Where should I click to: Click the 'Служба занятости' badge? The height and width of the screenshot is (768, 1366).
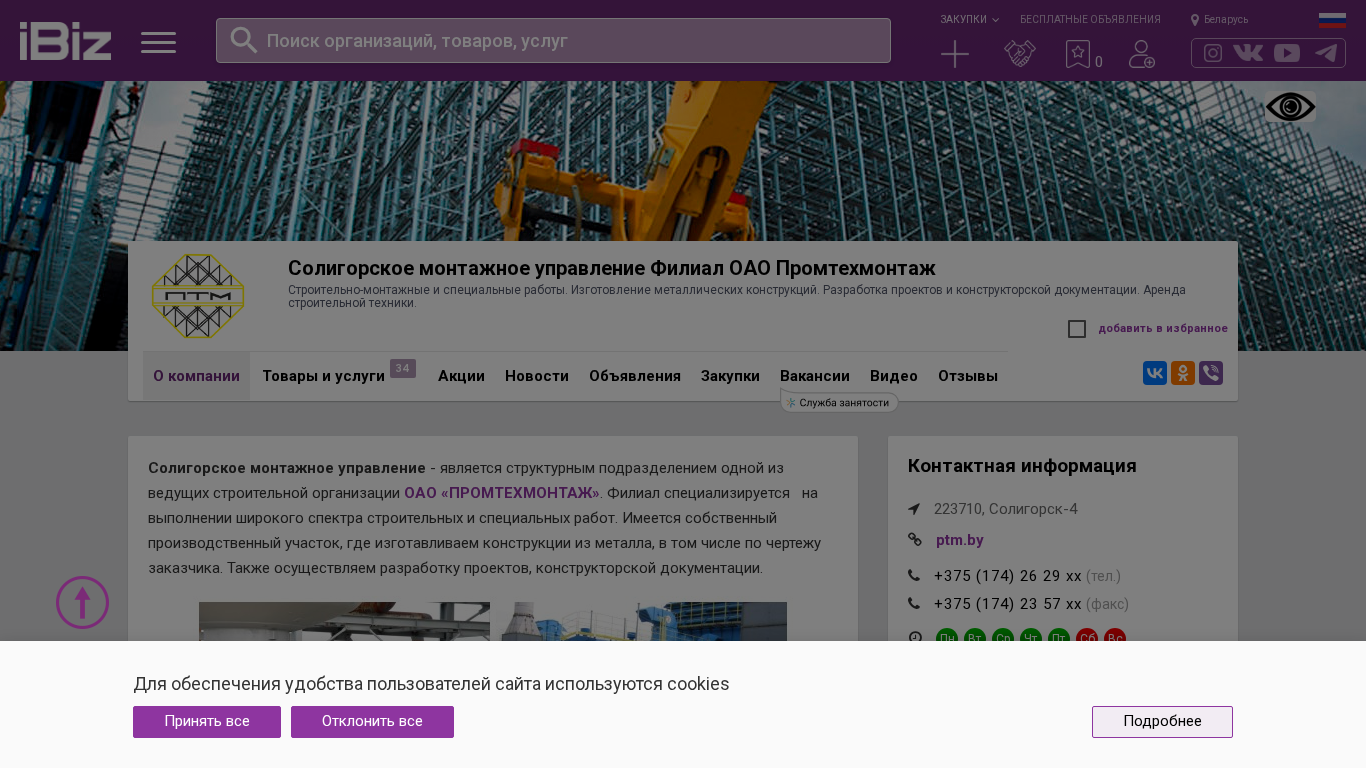[839, 402]
